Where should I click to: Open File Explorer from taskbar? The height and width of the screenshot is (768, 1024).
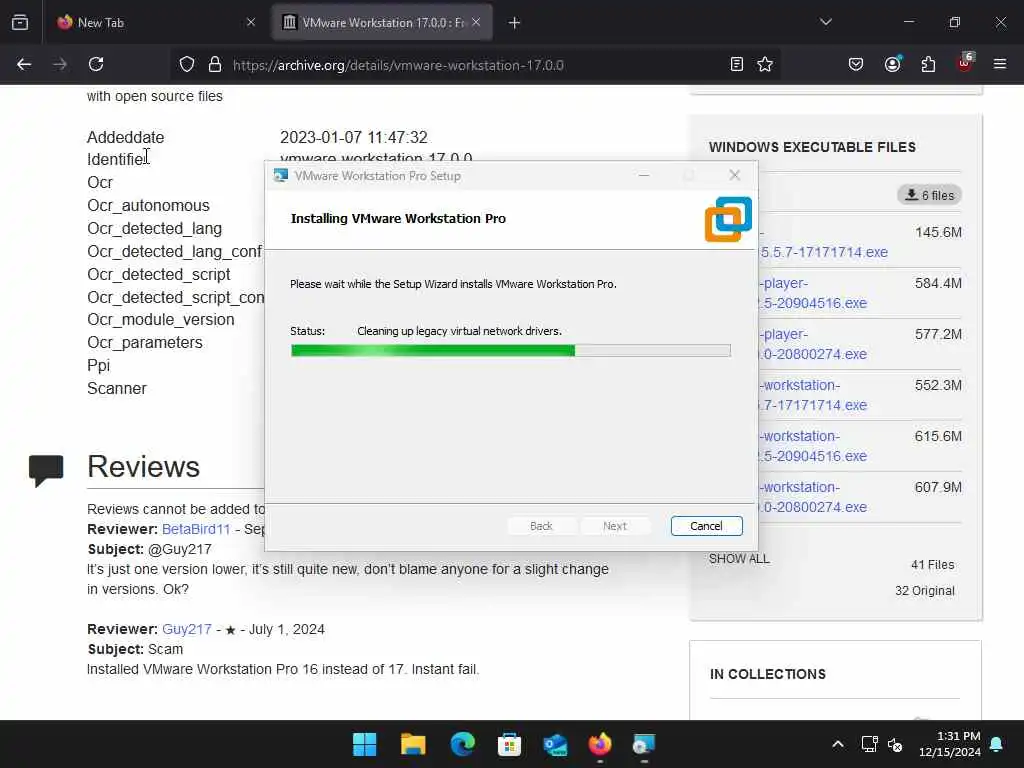pos(413,744)
